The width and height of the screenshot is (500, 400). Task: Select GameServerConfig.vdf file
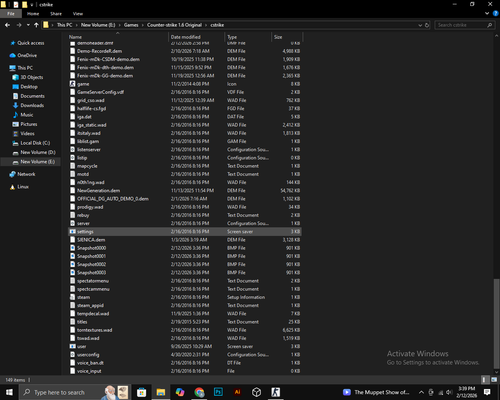[100, 92]
